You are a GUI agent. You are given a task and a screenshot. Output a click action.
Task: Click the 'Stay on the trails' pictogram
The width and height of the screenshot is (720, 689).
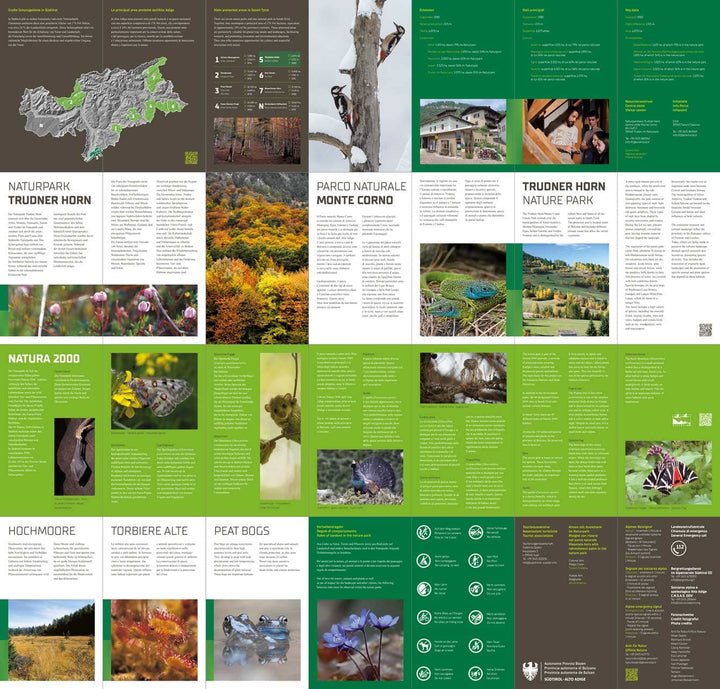tap(424, 533)
